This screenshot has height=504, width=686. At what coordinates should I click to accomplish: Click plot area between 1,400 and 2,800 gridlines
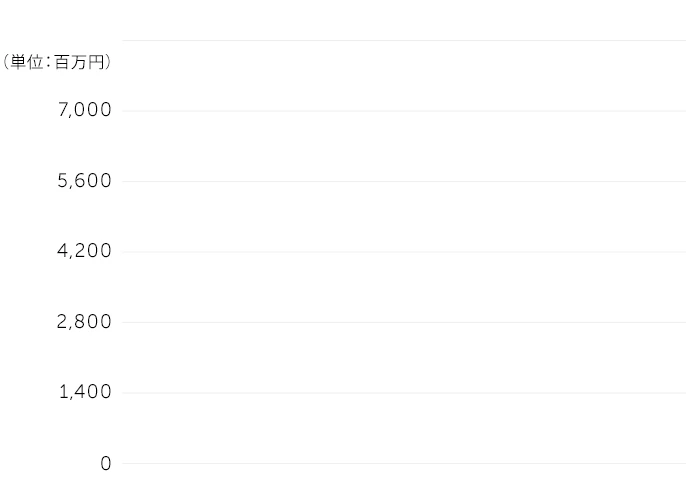(404, 357)
